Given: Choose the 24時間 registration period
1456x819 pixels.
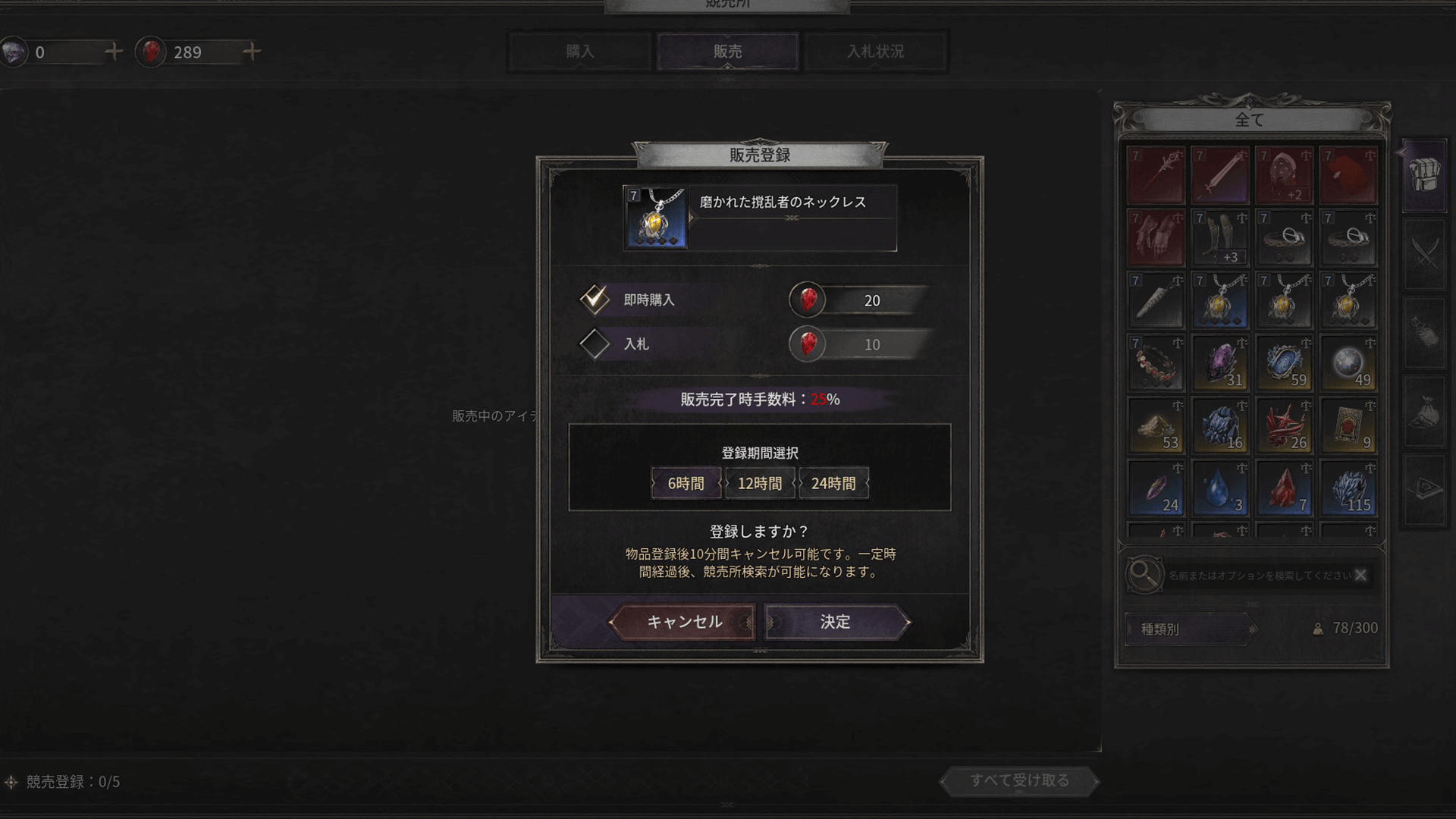Looking at the screenshot, I should tap(833, 483).
